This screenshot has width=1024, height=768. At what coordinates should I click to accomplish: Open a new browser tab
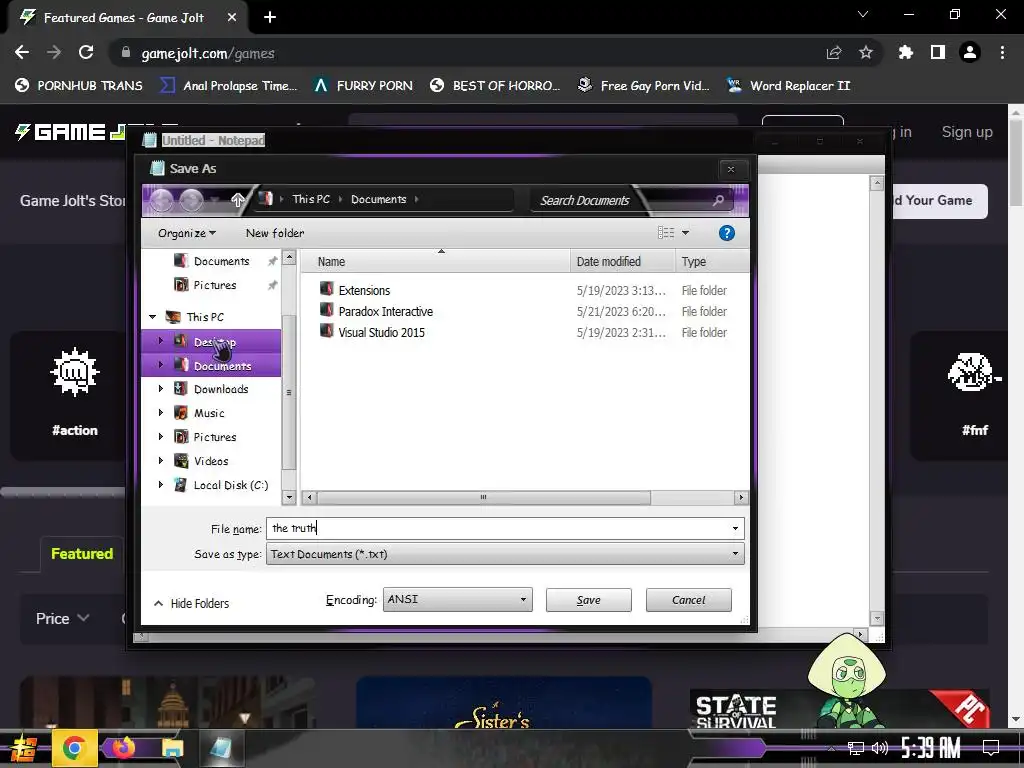pos(270,18)
